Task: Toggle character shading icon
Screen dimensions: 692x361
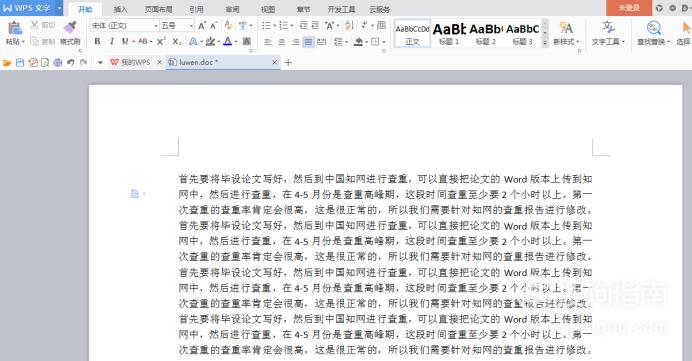Action: coord(247,41)
